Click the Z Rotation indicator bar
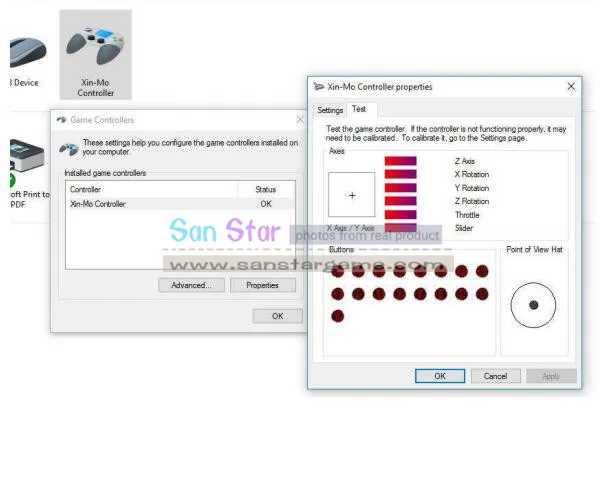The width and height of the screenshot is (615, 488). [x=400, y=201]
